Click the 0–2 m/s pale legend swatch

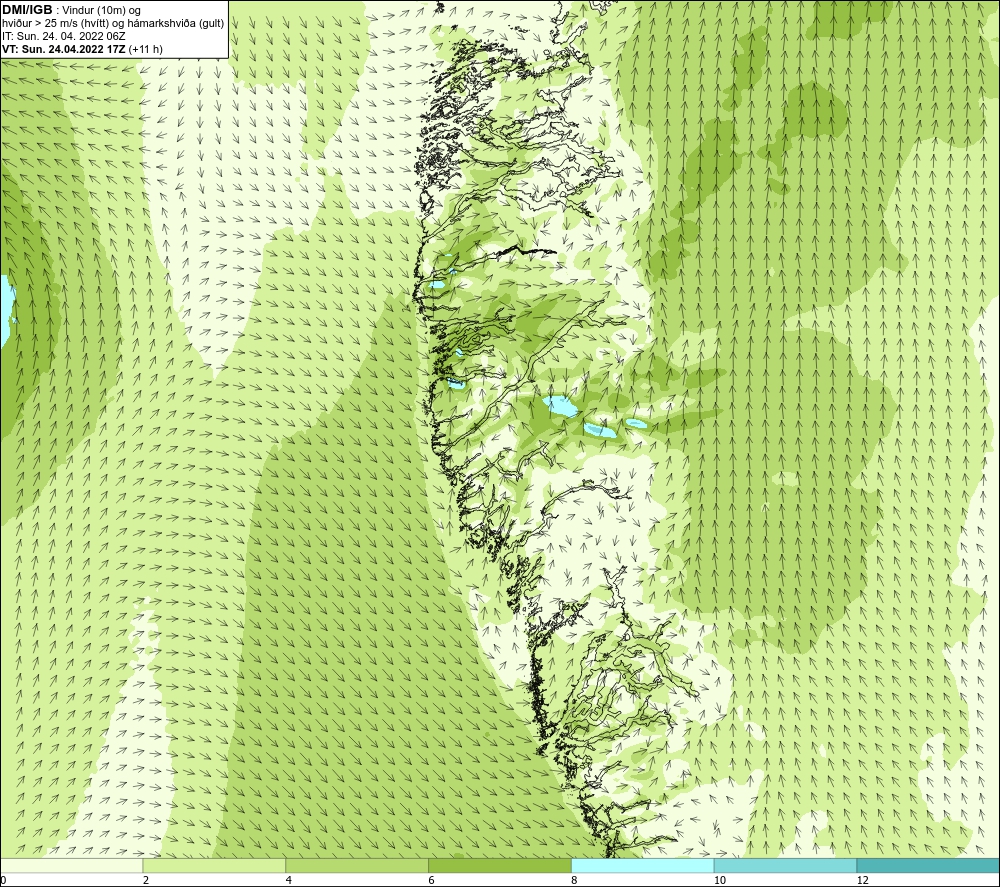click(x=71, y=866)
